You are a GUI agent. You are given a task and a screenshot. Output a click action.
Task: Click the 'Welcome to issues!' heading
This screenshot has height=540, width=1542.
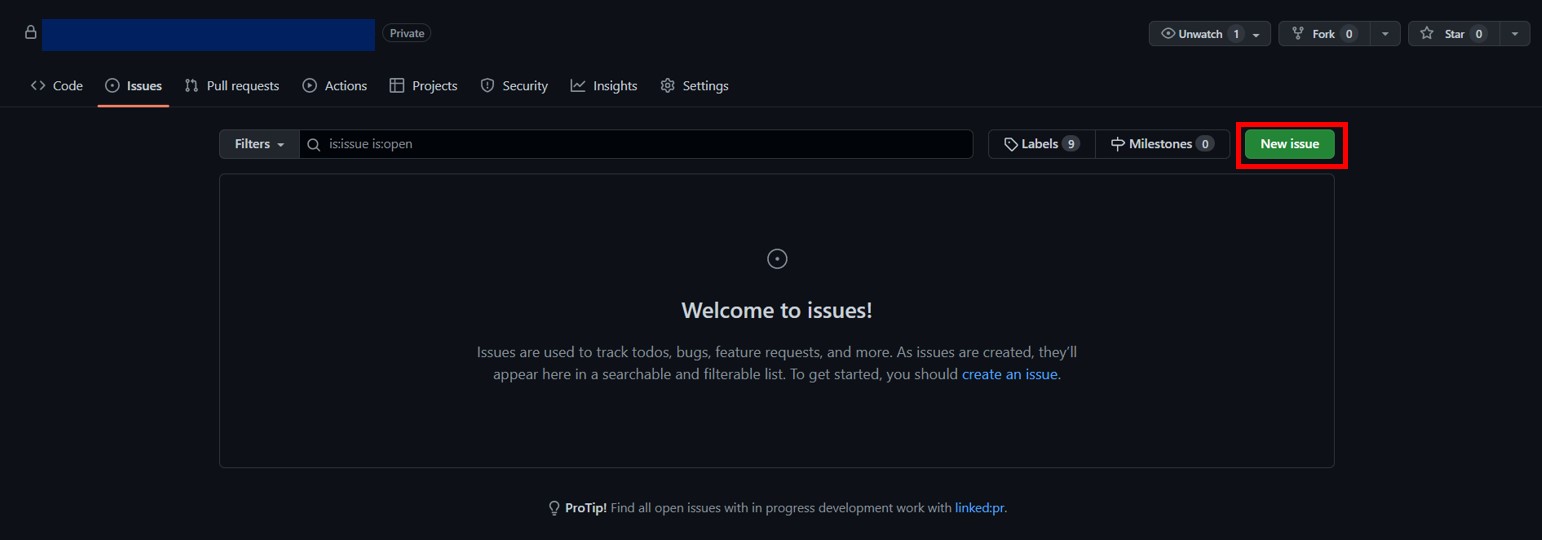pos(777,310)
